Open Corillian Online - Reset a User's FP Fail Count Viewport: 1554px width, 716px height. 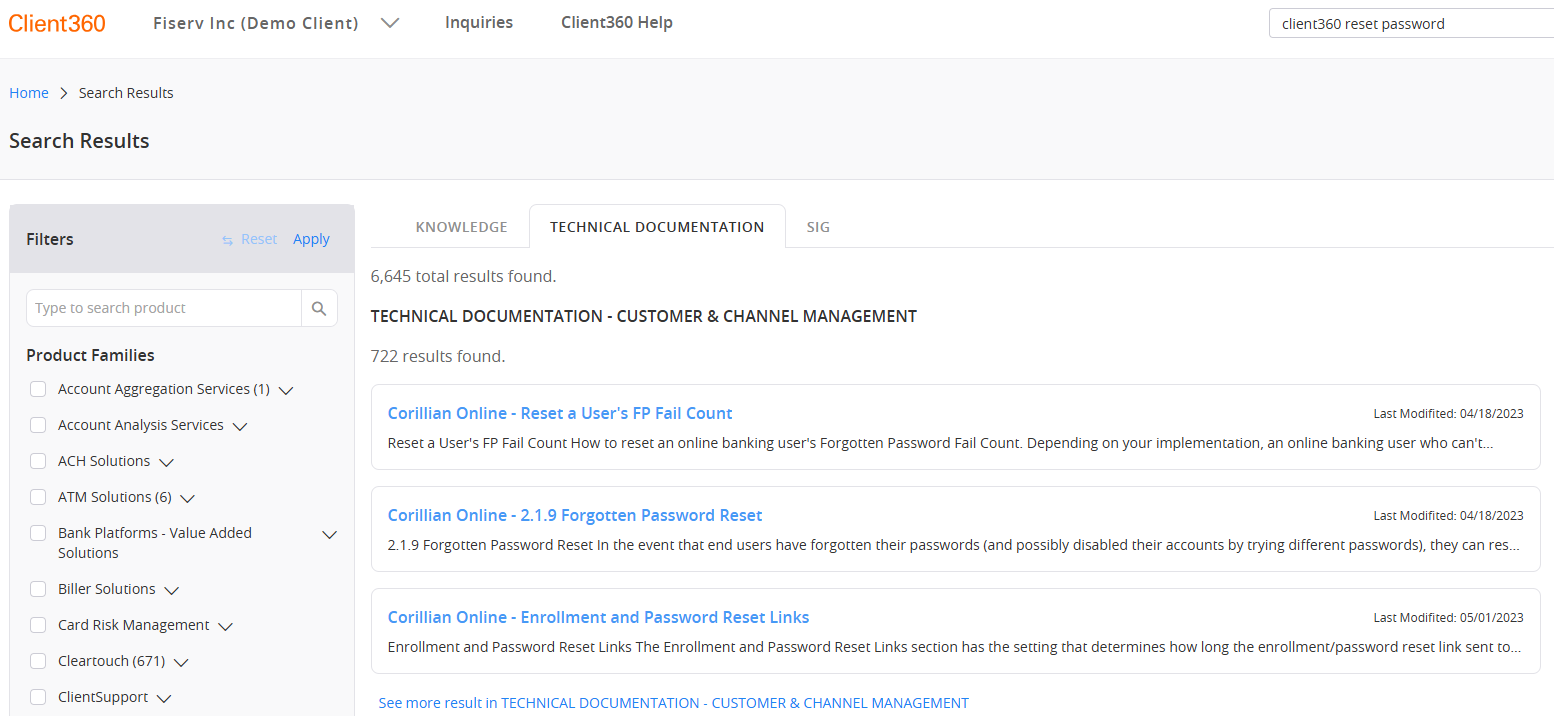[x=560, y=413]
